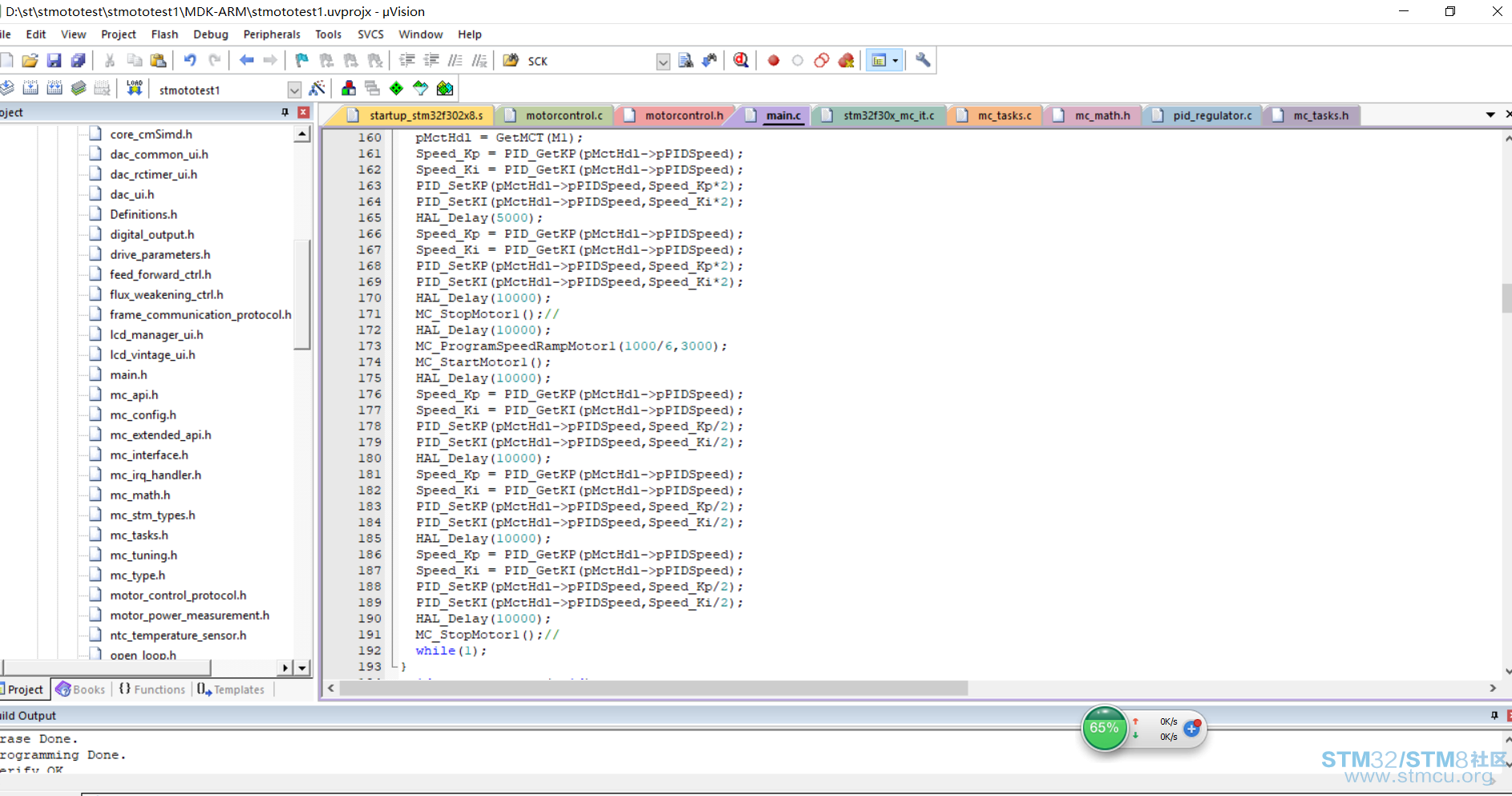This screenshot has height=796, width=1512.
Task: Close the Project panel with the red X
Action: (x=304, y=112)
